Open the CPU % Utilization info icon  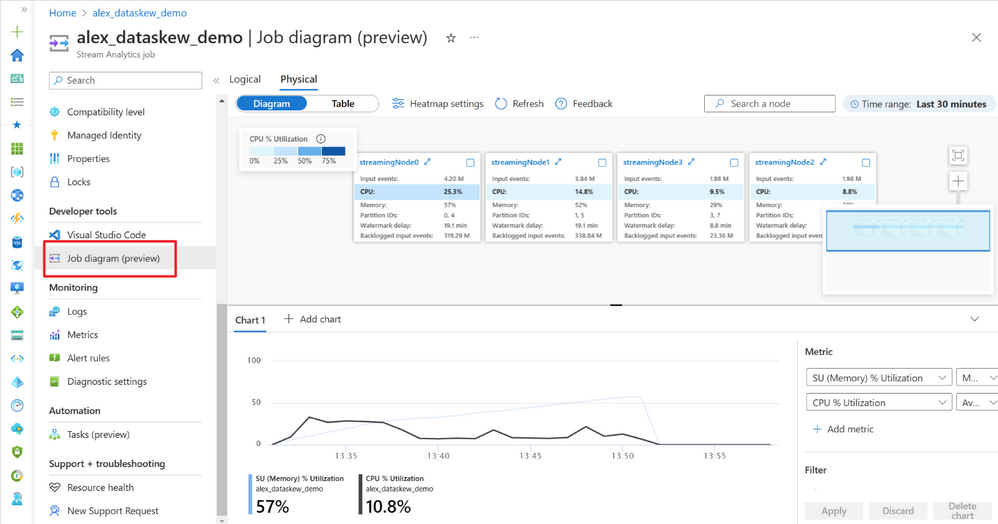pos(321,139)
